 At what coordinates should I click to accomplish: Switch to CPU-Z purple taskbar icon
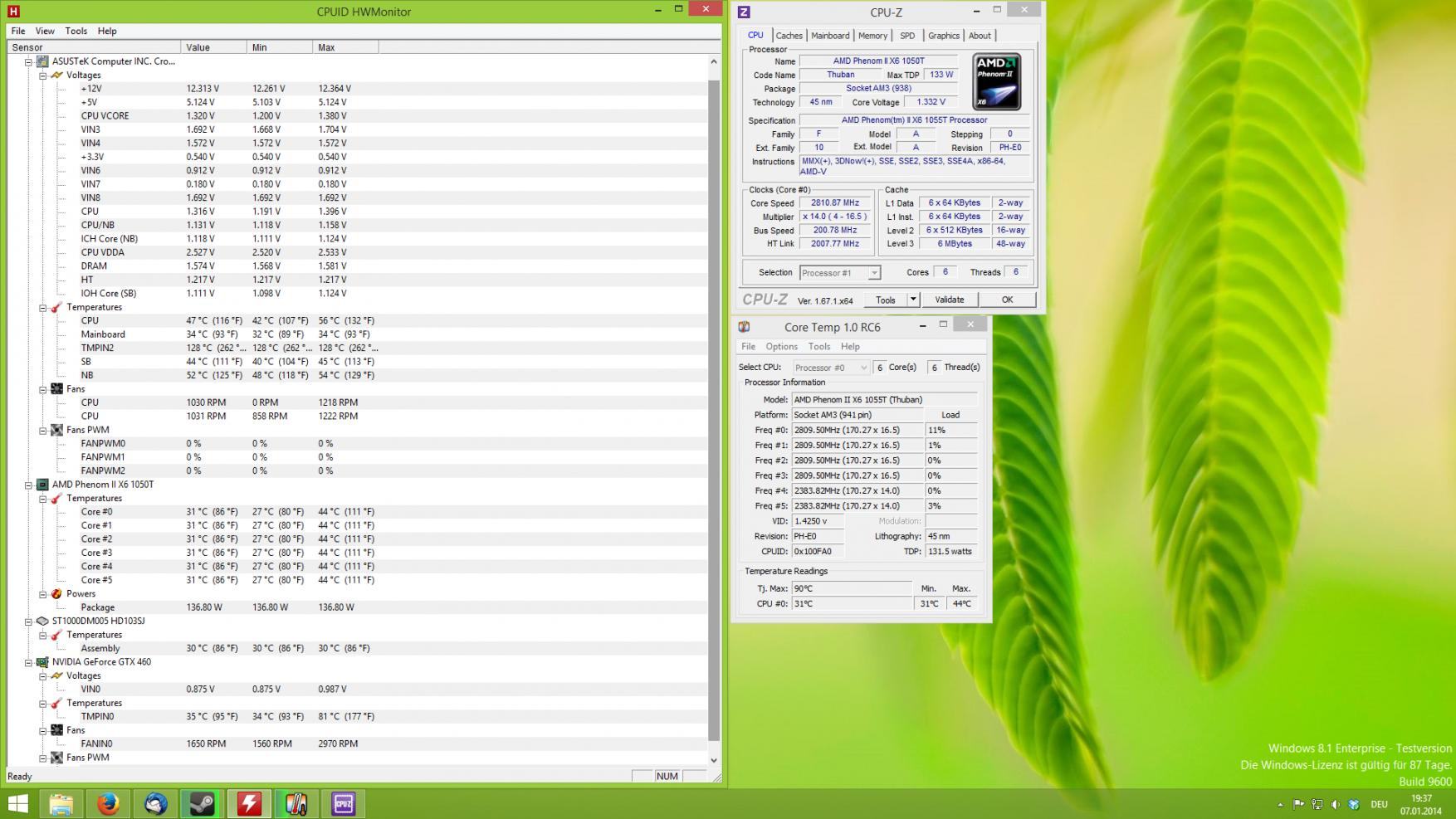[x=344, y=804]
